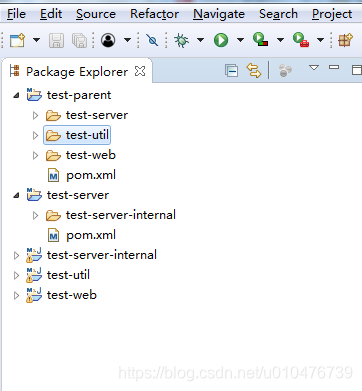Select the test-server-internal folder
Image resolution: width=362 pixels, height=391 pixels.
tap(121, 215)
